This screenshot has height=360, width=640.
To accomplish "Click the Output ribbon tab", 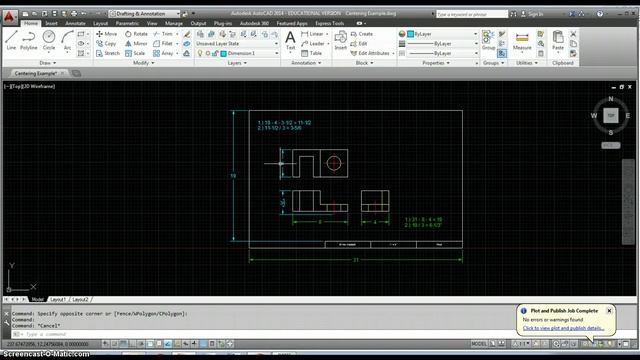I will coord(198,23).
